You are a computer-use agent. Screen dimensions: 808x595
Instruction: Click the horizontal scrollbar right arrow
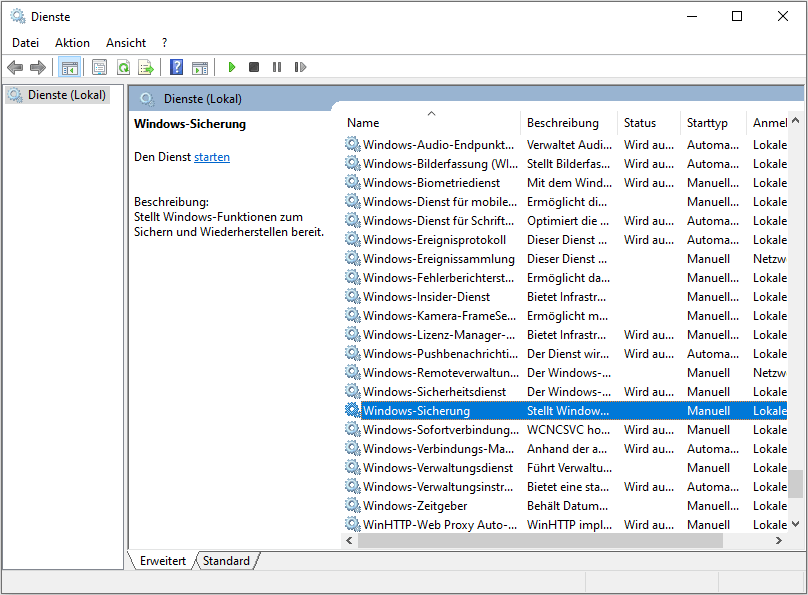[781, 540]
